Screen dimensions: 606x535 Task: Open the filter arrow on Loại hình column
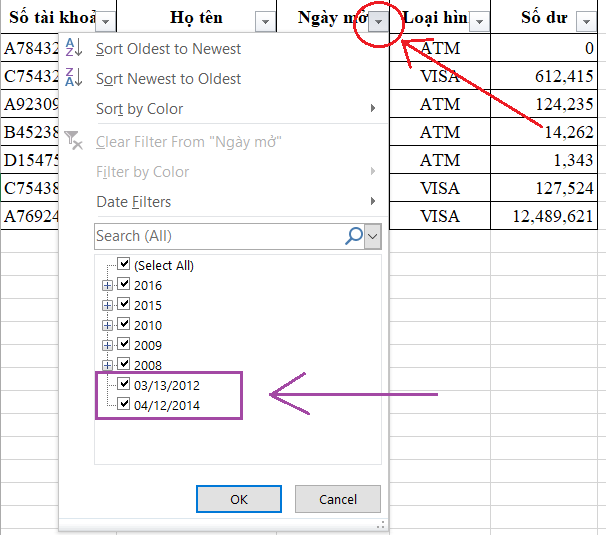click(479, 22)
